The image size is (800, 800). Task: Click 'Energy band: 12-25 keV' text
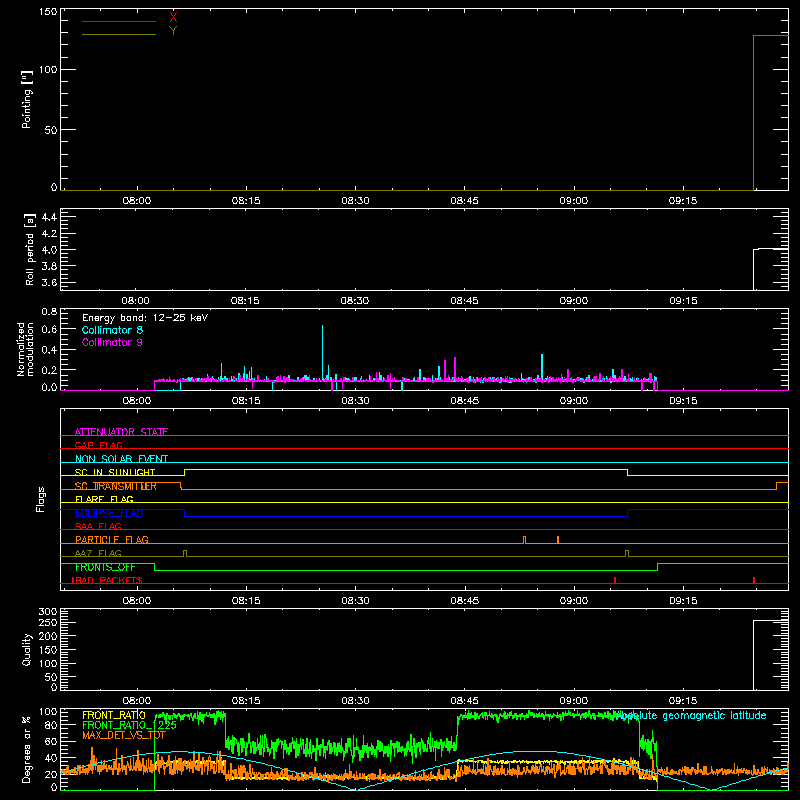145,318
